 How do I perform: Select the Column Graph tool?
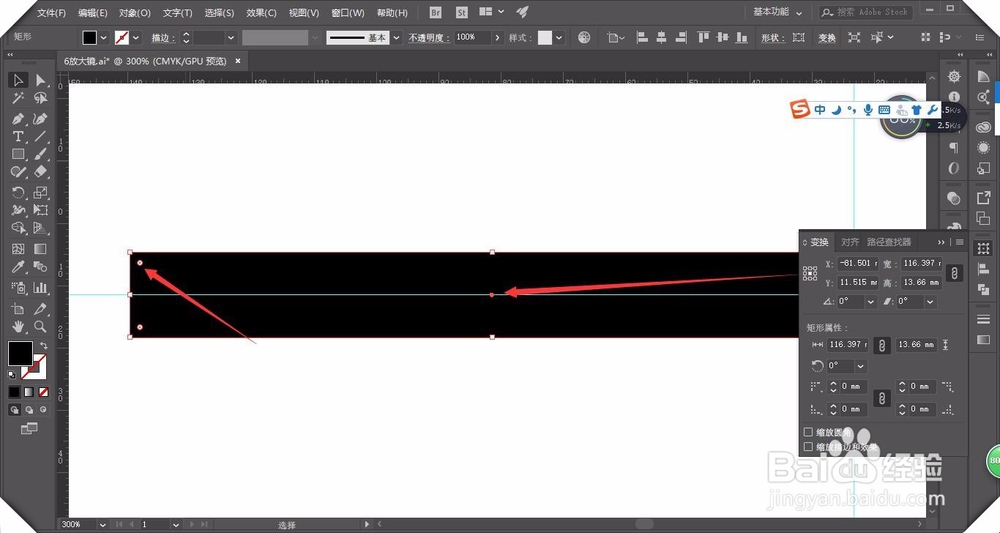pos(41,288)
